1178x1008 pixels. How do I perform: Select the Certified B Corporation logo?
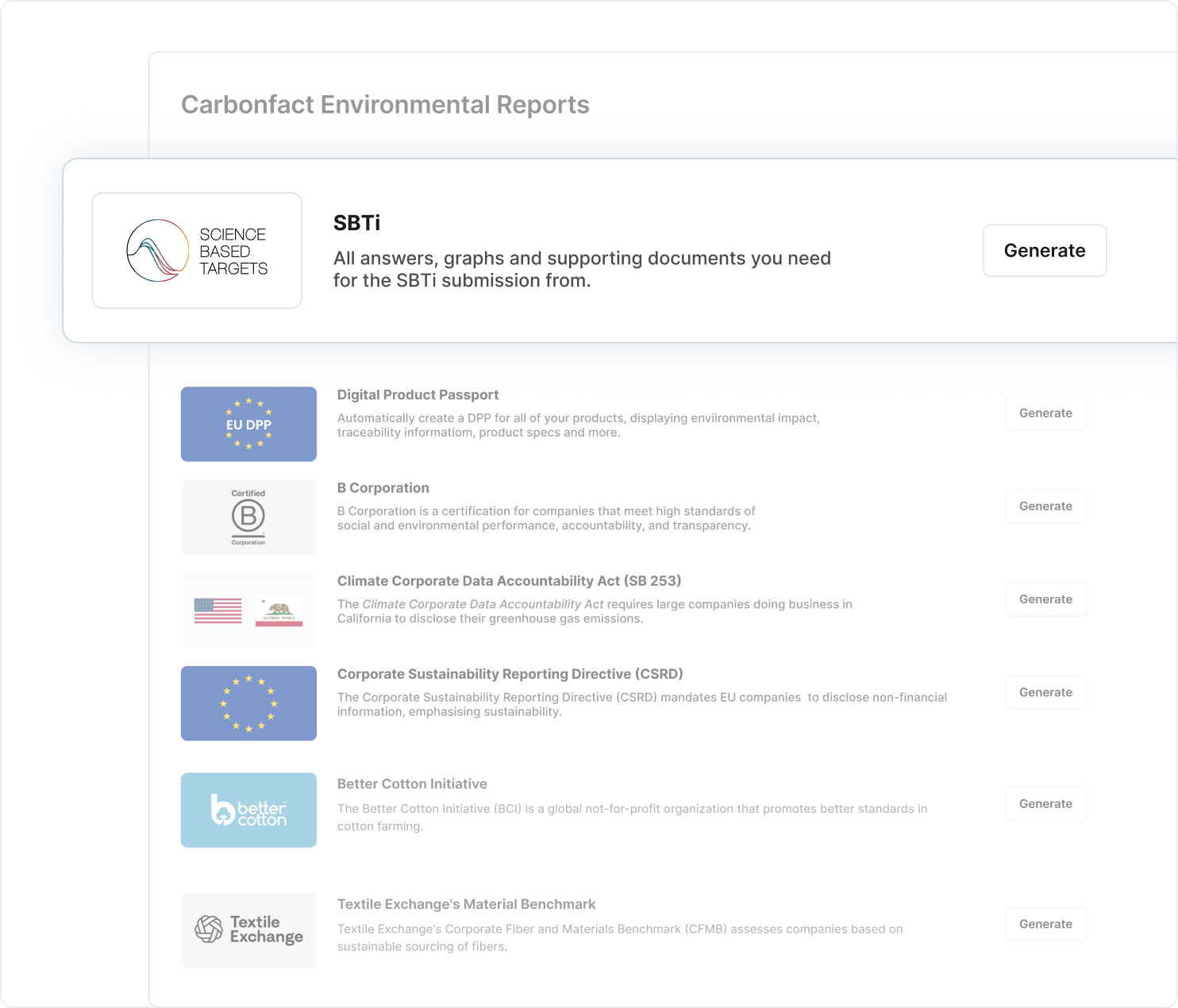point(248,517)
